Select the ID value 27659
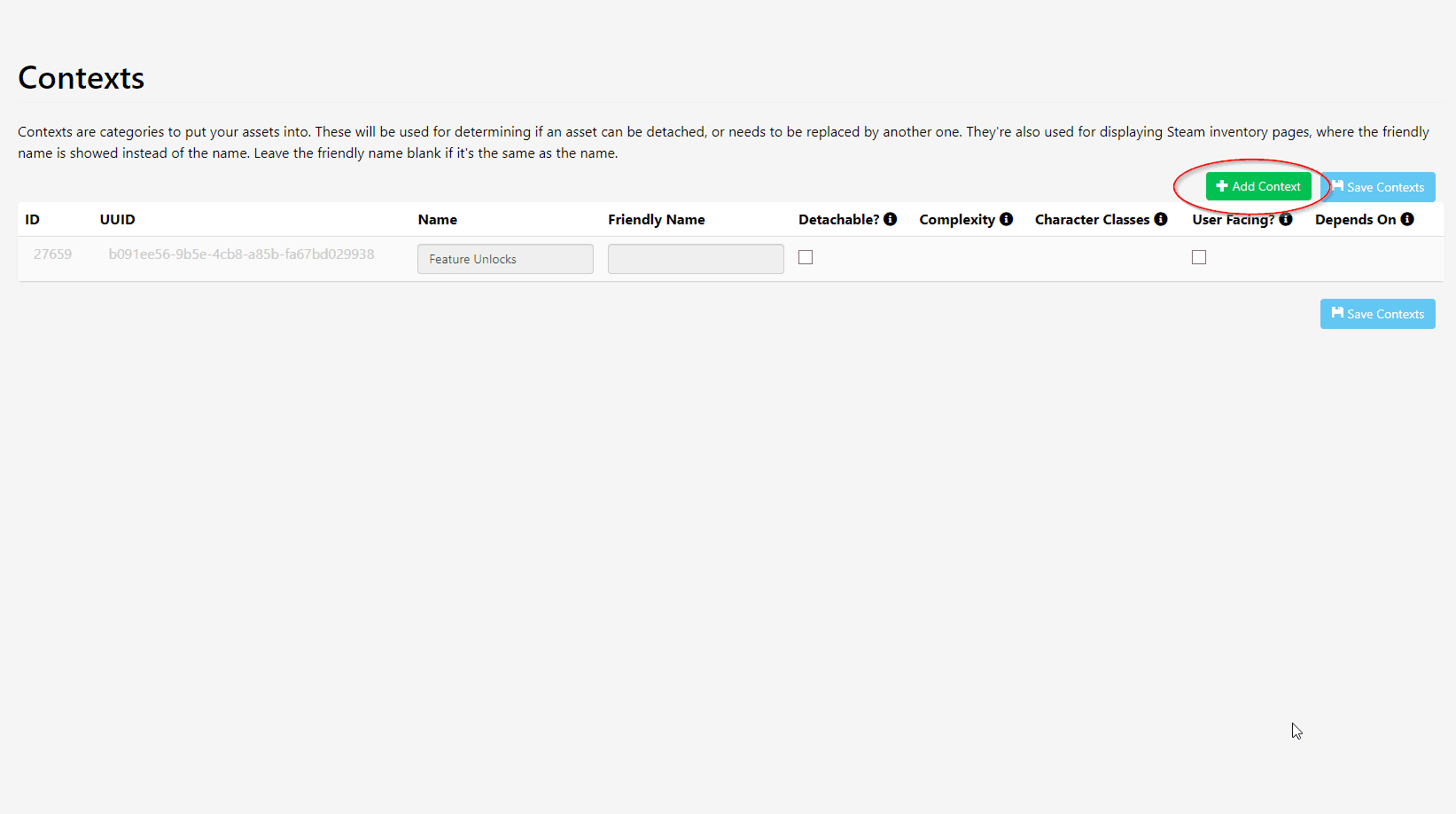The image size is (1456, 814). coord(52,254)
